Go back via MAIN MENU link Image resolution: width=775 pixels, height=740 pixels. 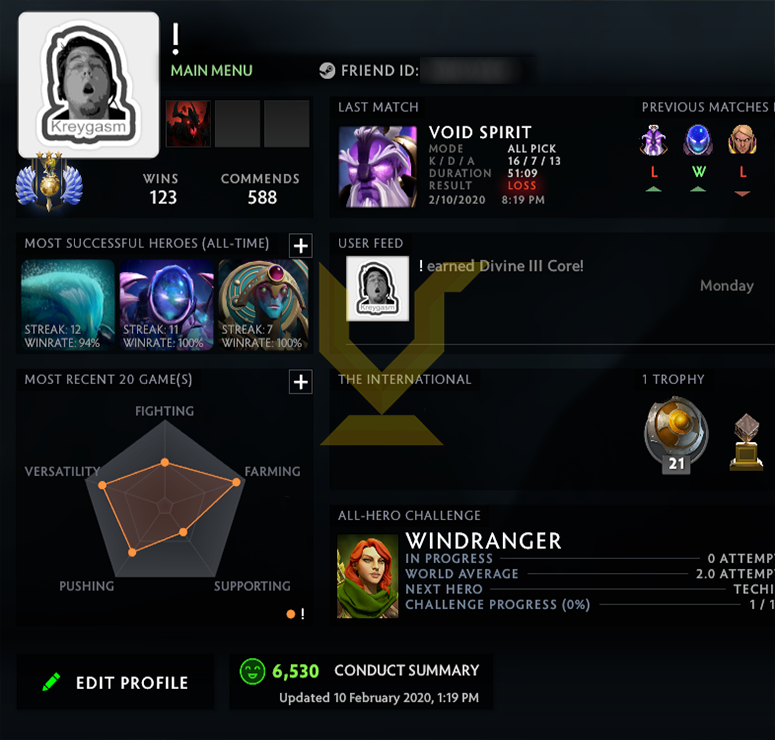[212, 71]
